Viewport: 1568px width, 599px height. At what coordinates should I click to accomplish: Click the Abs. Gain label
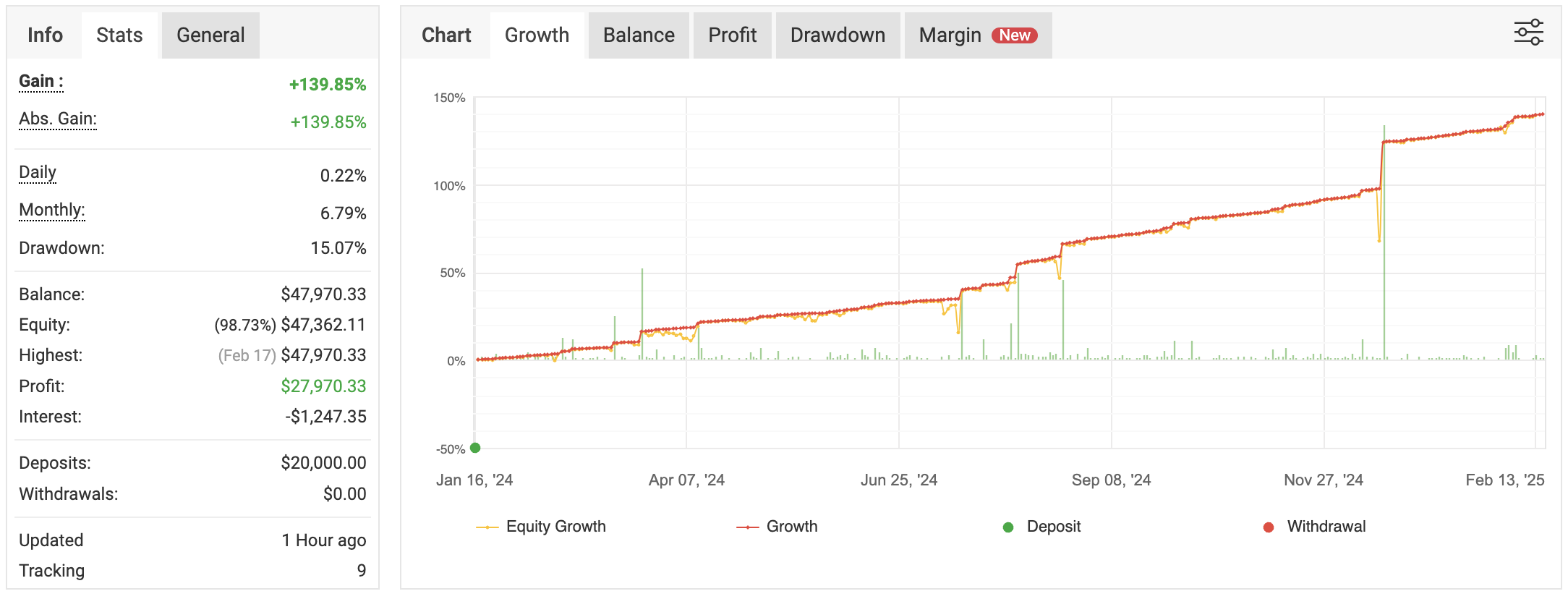coord(58,119)
